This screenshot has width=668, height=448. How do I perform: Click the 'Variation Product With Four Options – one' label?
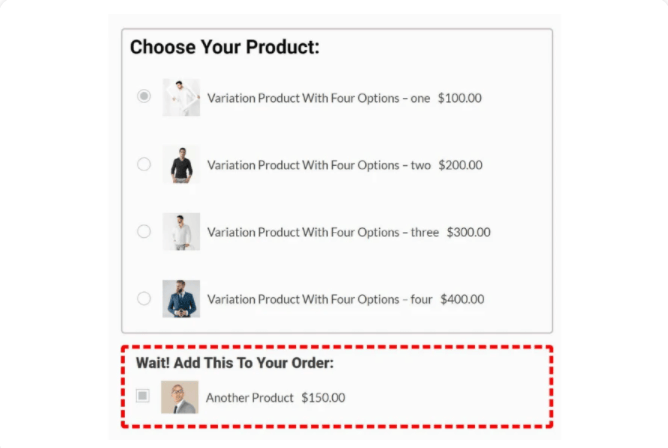(x=318, y=98)
